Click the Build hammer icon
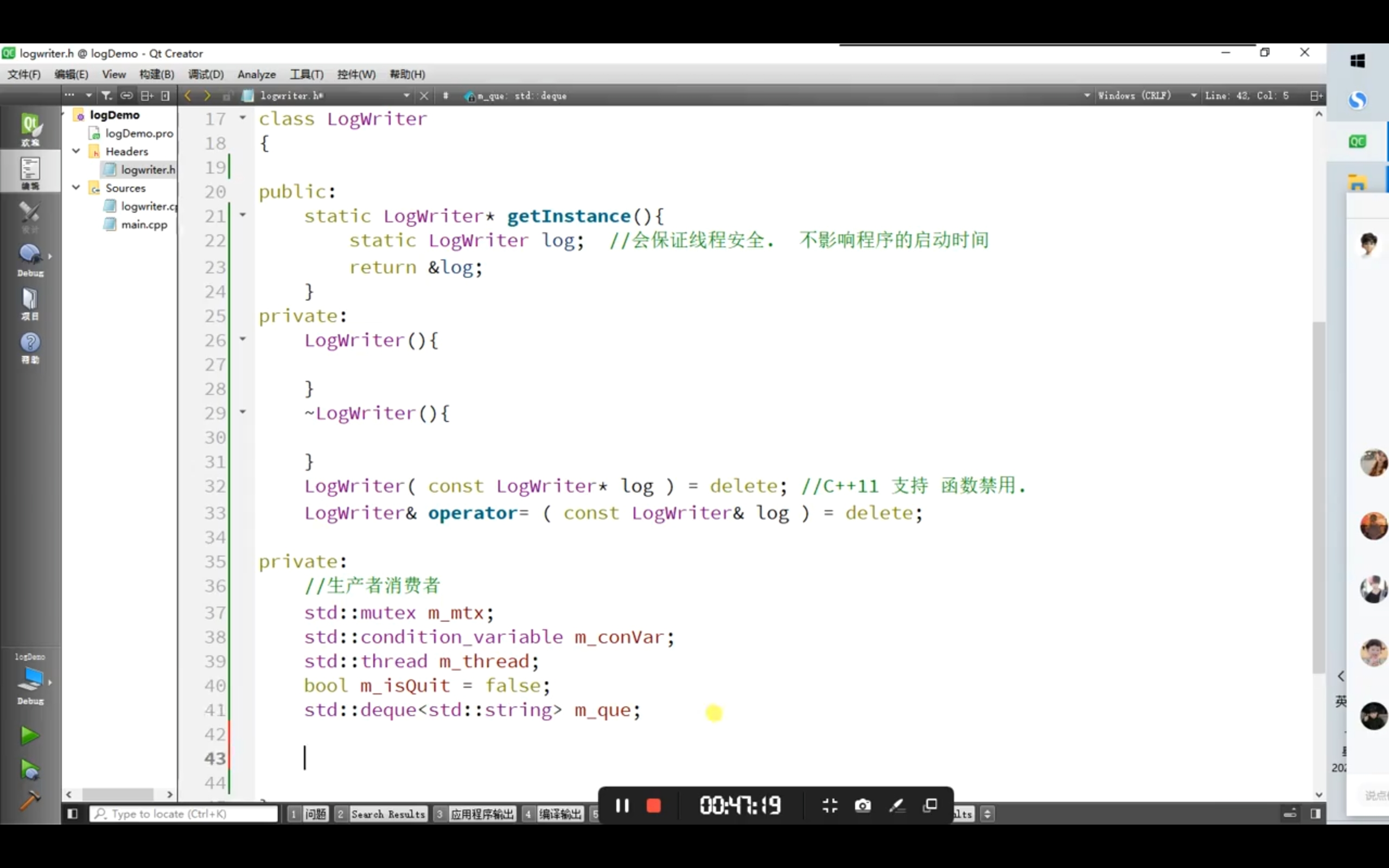 (30, 800)
